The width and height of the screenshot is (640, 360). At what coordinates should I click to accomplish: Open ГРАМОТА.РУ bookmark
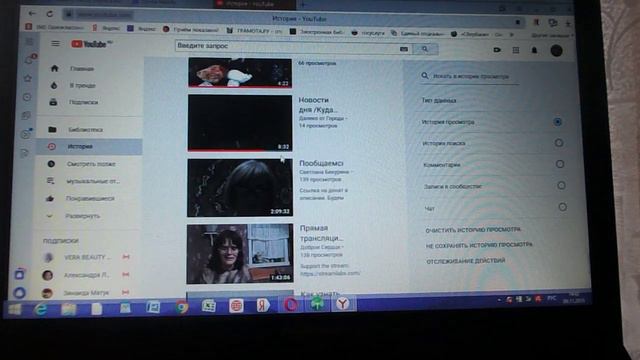tap(254, 31)
